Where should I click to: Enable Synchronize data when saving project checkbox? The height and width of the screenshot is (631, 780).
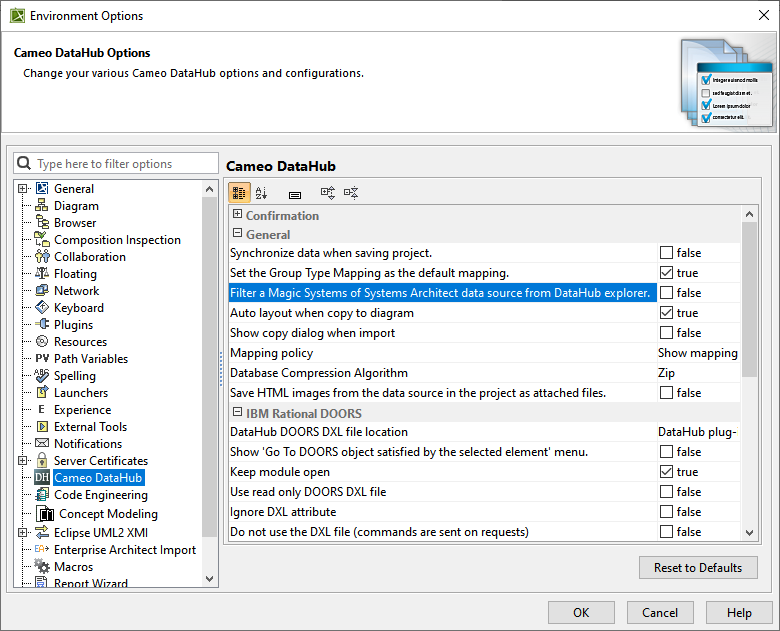point(666,253)
